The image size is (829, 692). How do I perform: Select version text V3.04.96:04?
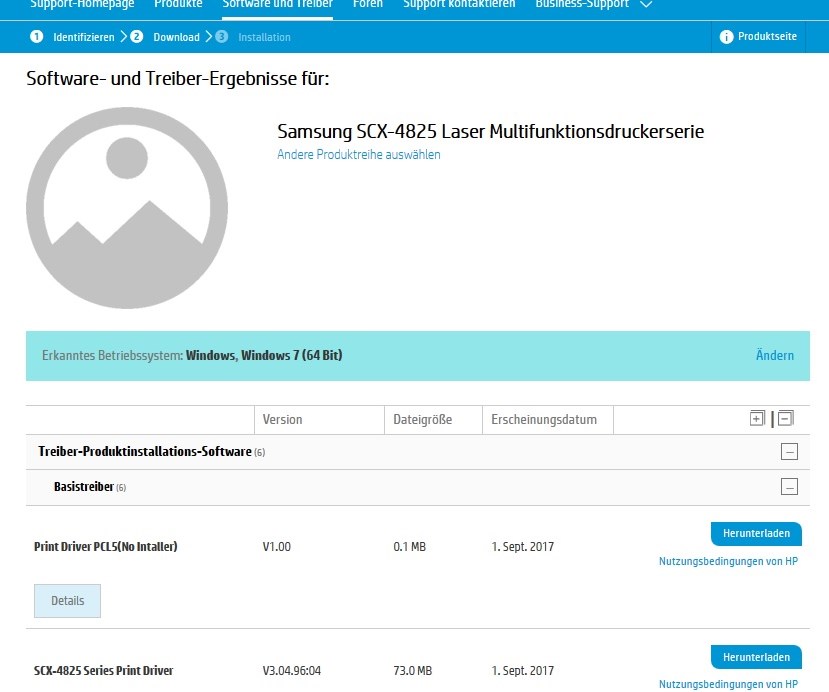[x=292, y=671]
